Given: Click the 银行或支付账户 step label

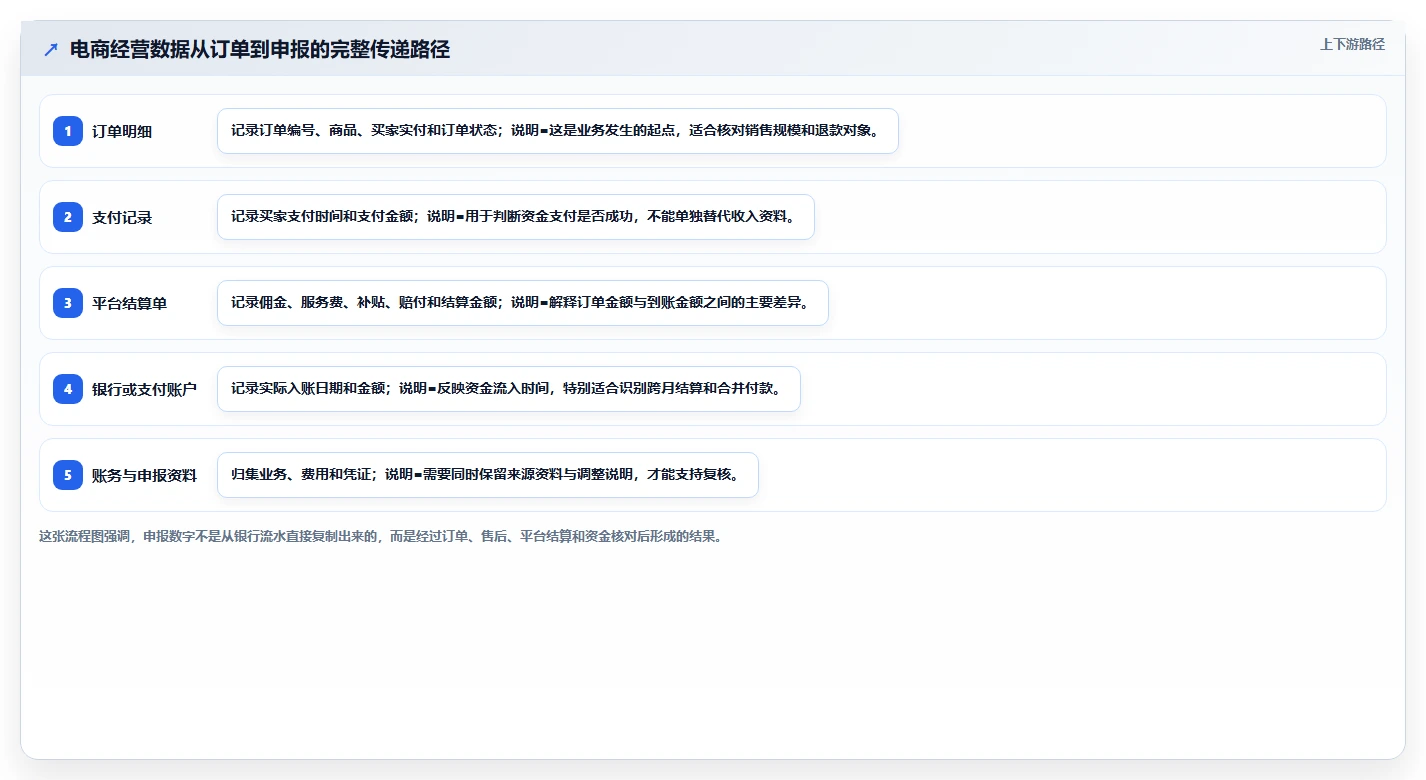Looking at the screenshot, I should coord(144,389).
